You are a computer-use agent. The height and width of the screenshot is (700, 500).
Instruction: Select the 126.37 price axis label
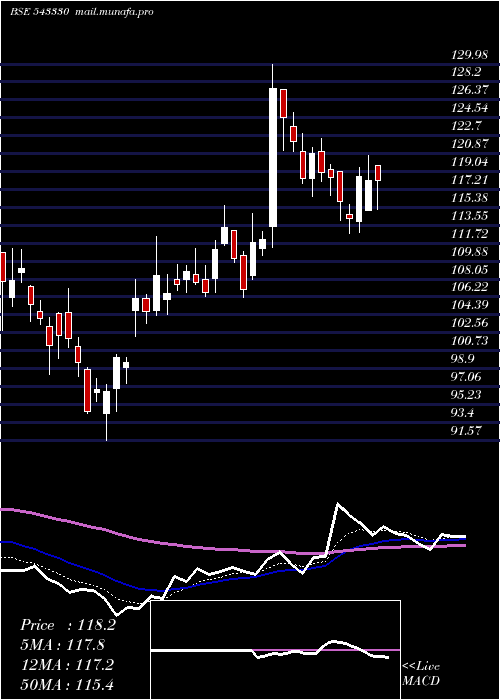pyautogui.click(x=470, y=90)
